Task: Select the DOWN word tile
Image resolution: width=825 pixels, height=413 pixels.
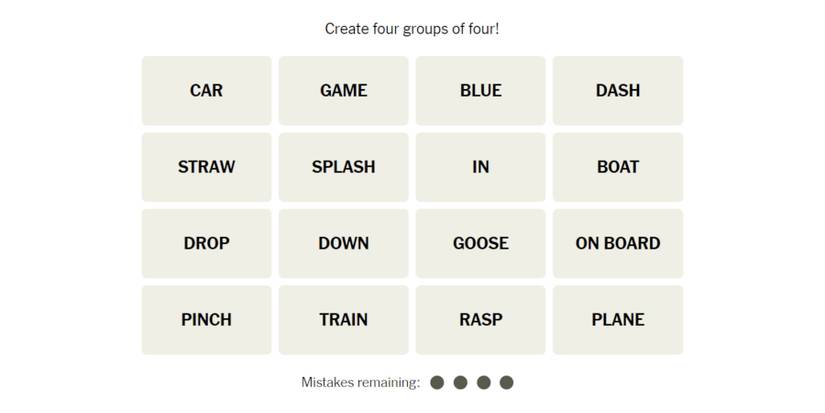Action: point(343,243)
